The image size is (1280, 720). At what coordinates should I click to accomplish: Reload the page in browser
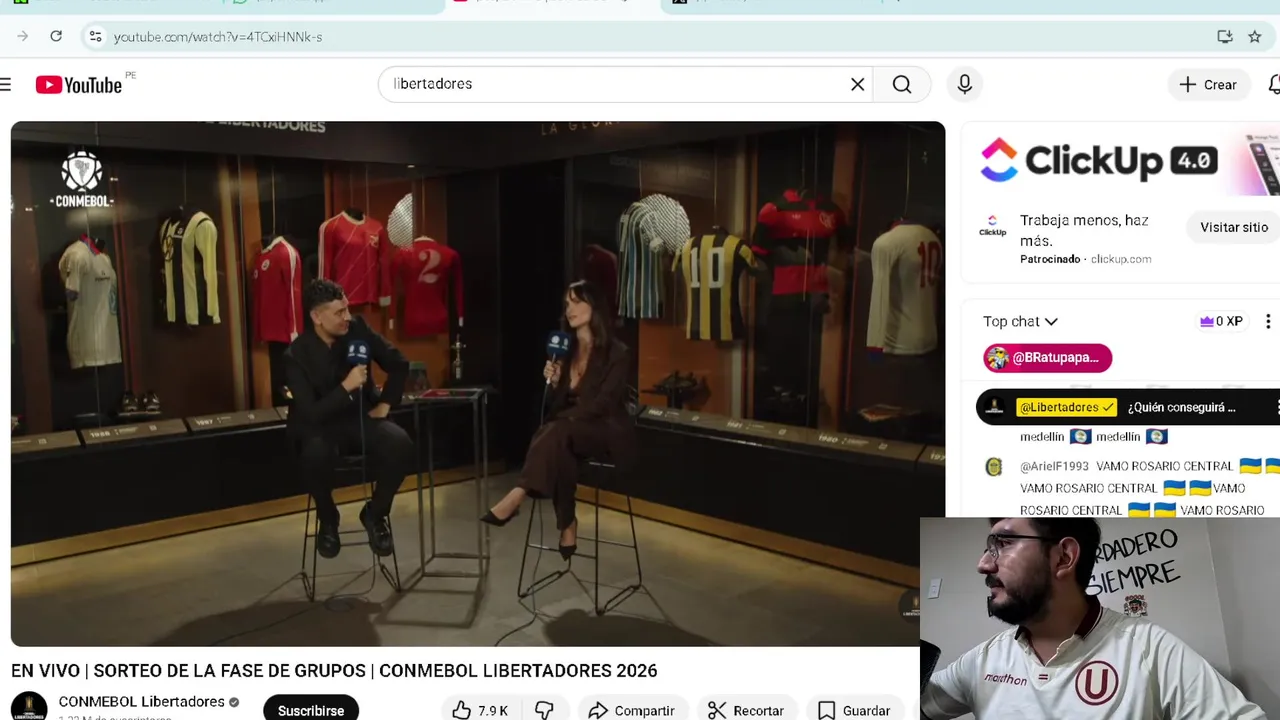pos(56,36)
